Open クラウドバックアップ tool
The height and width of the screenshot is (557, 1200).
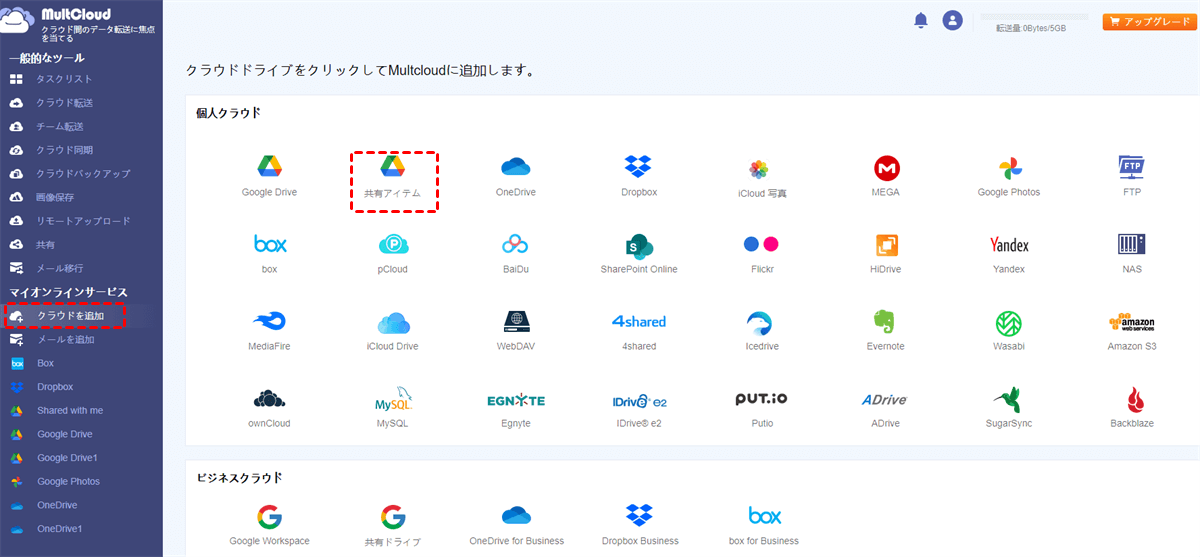(81, 173)
